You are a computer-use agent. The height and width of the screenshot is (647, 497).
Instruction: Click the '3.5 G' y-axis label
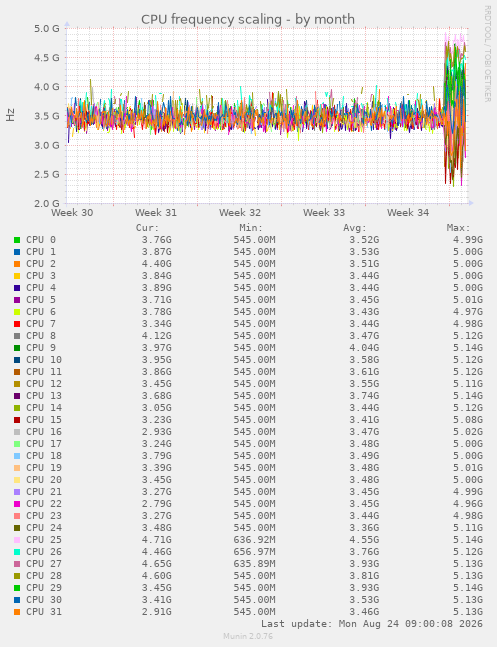[47, 116]
